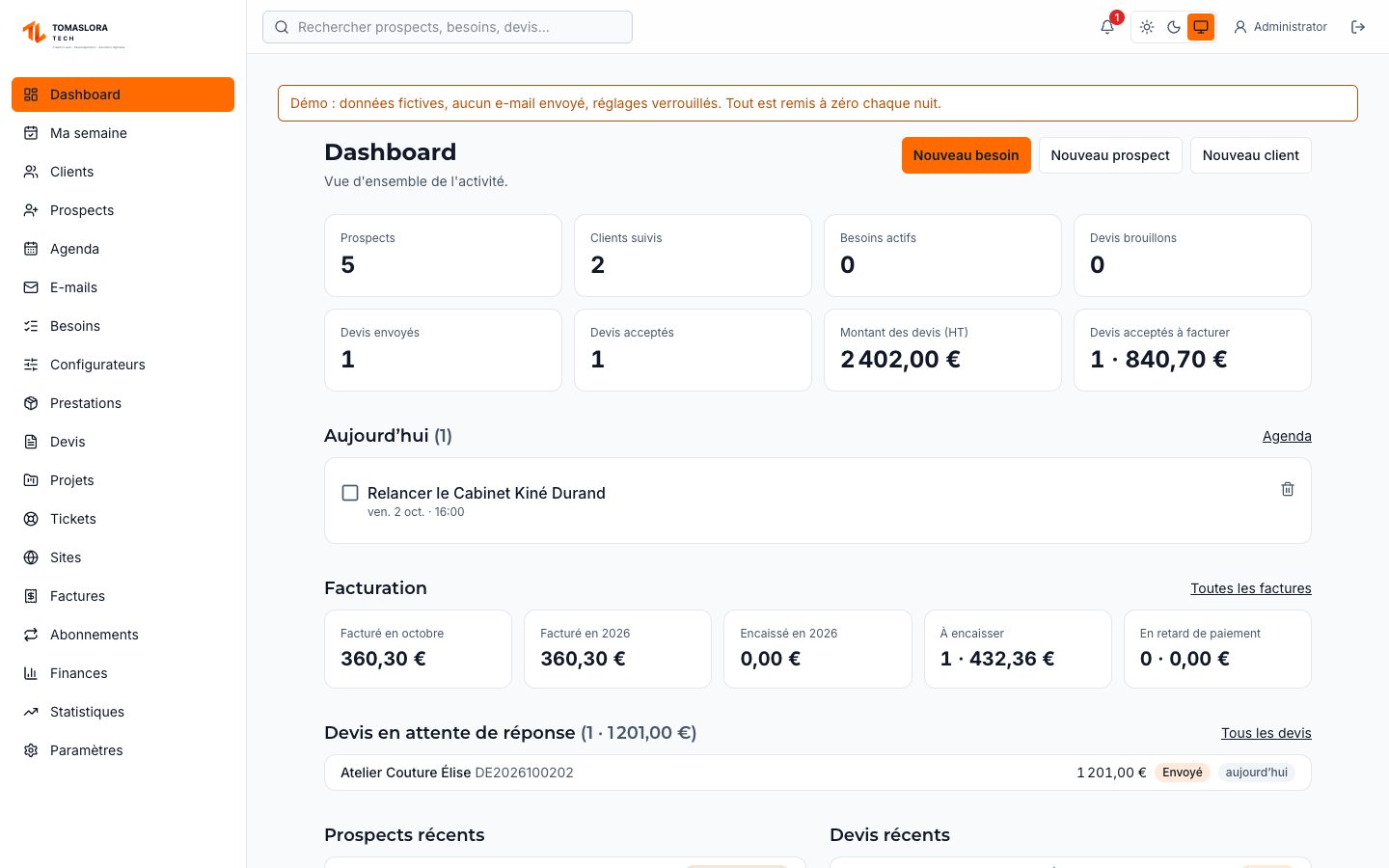Open the Atelier Couture Élise quote row

click(x=818, y=773)
